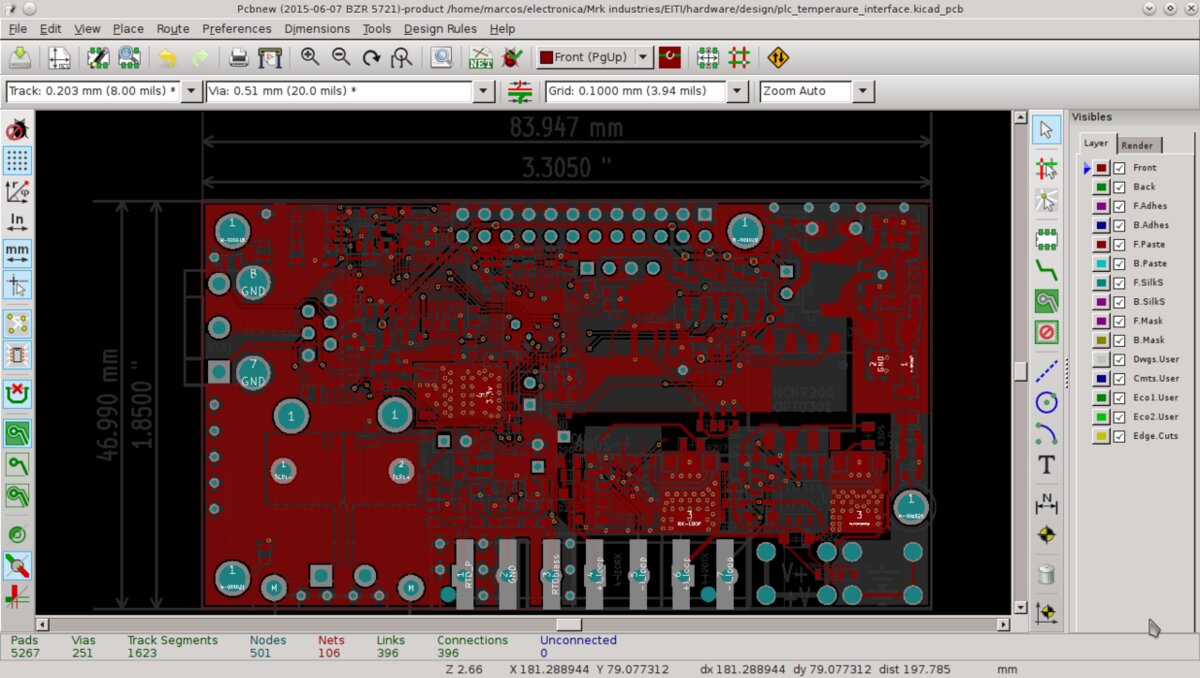Open page settings icon
The image size is (1200, 678).
[x=59, y=57]
